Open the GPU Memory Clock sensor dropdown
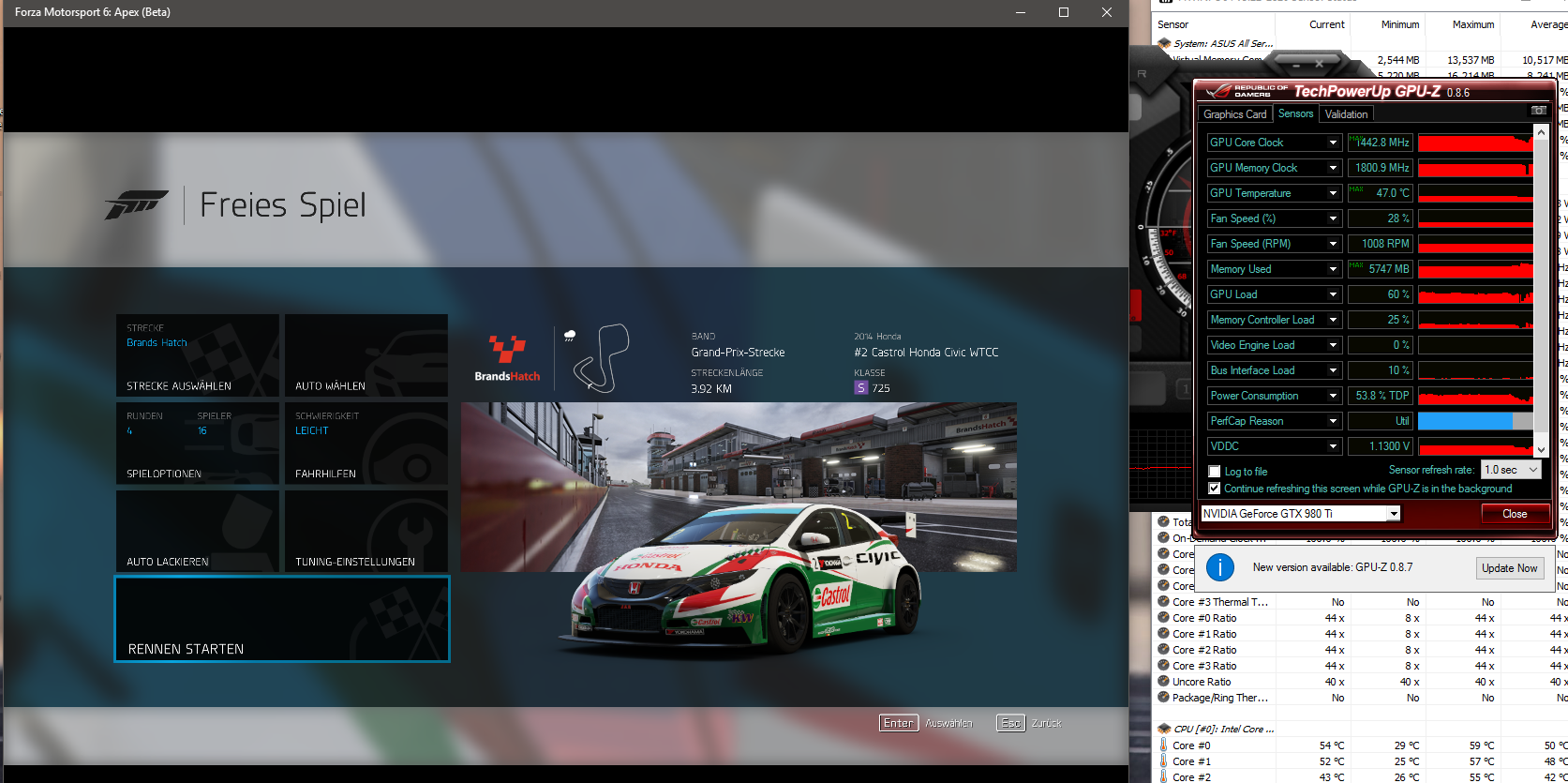This screenshot has height=783, width=1568. point(1333,168)
